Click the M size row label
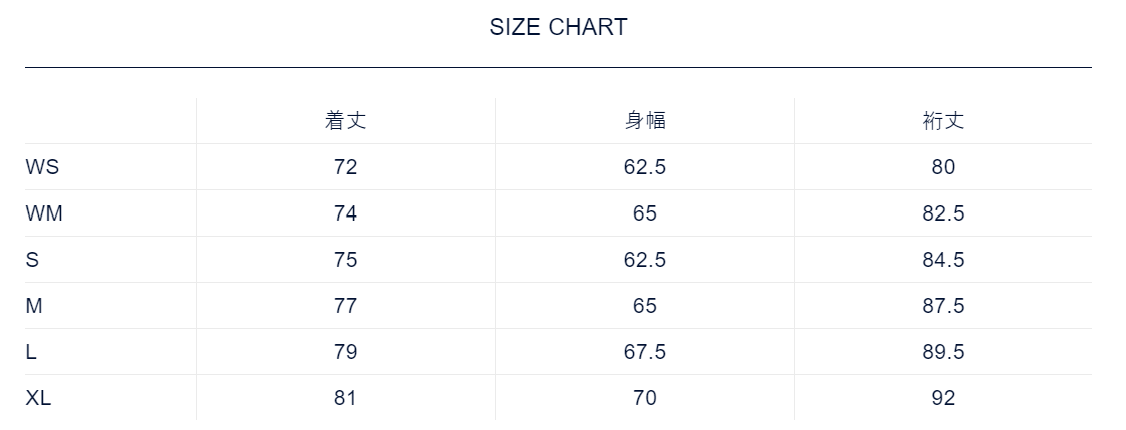Viewport: 1126px width, 430px height. pos(34,305)
